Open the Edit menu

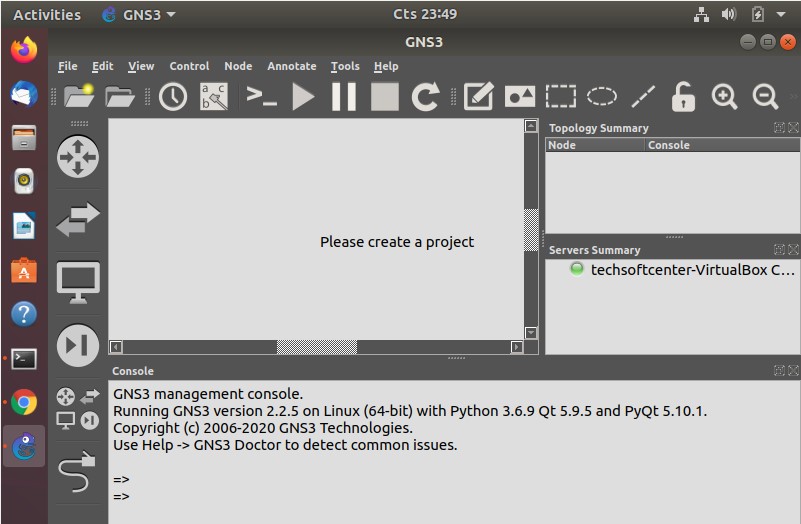pos(103,66)
